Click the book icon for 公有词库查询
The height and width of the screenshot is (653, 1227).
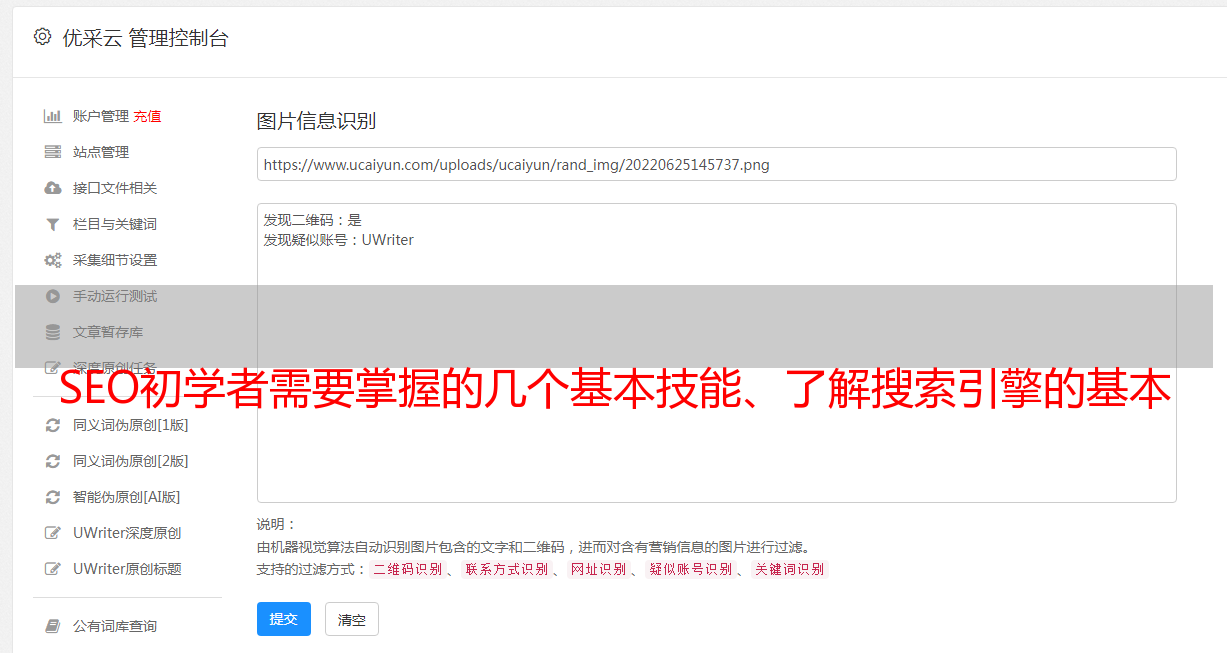pos(53,626)
